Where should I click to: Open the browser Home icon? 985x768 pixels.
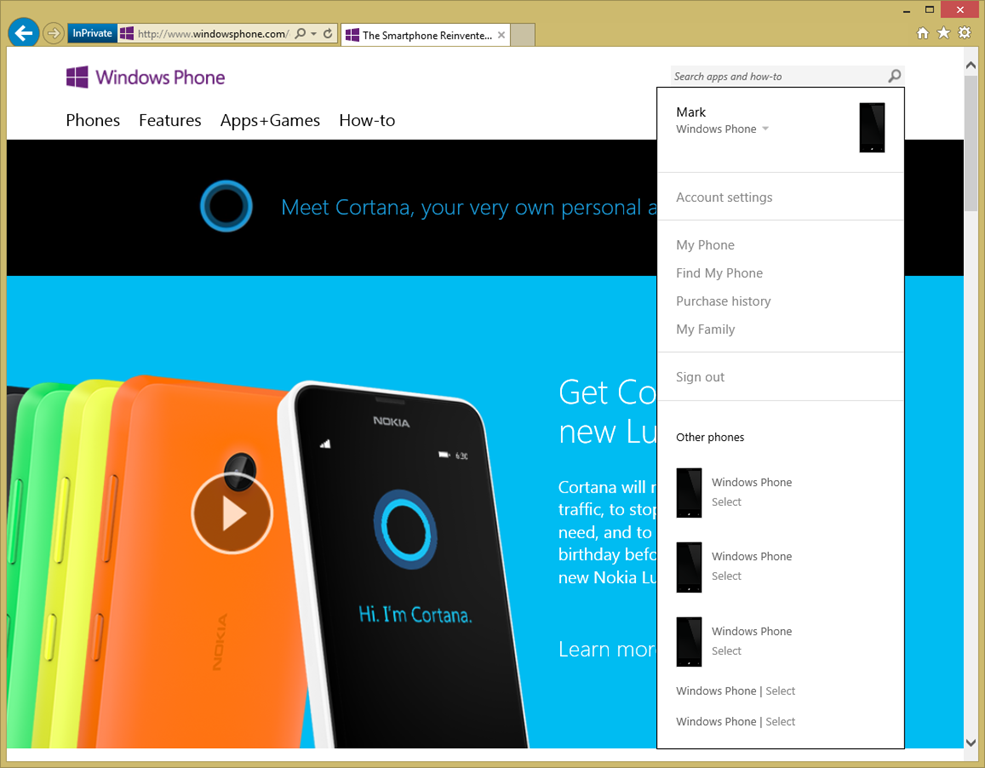click(x=923, y=33)
